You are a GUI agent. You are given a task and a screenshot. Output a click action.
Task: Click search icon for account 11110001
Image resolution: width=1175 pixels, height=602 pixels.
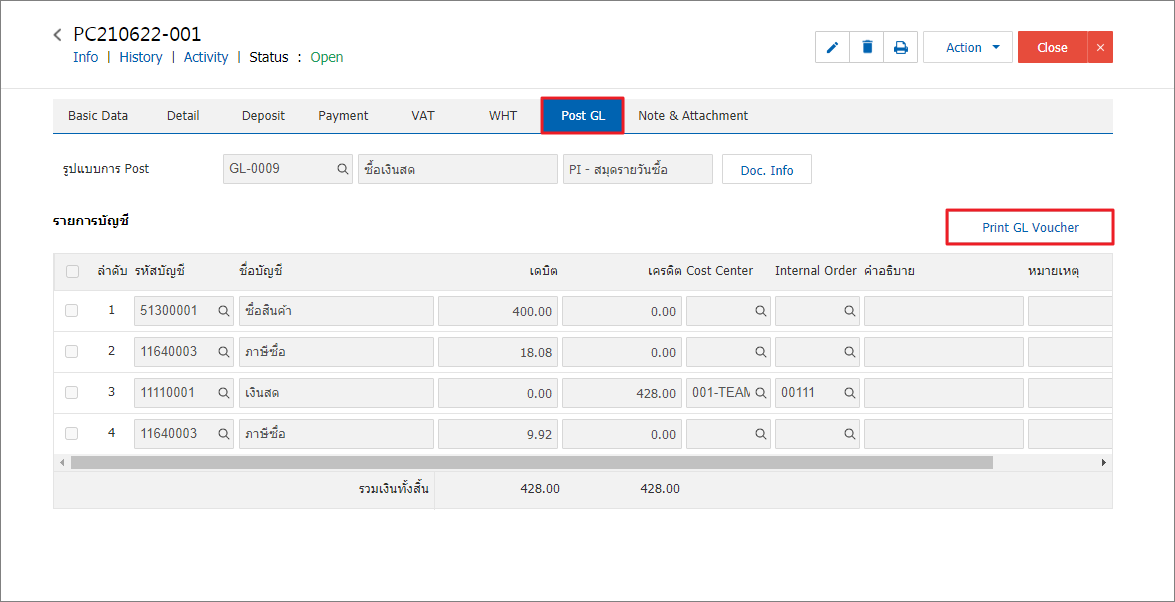pos(223,392)
